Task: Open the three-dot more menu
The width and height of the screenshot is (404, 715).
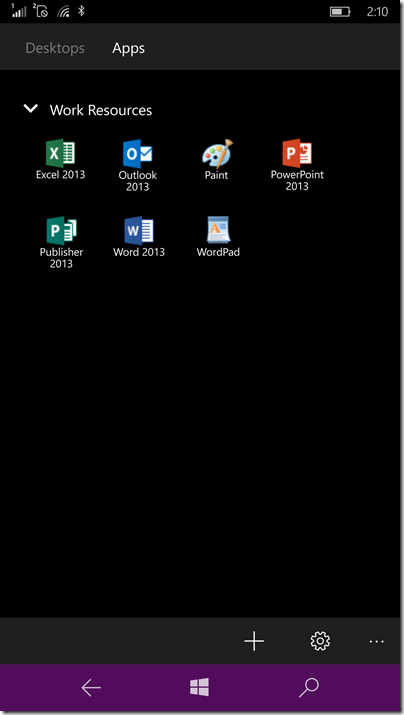Action: coord(377,642)
